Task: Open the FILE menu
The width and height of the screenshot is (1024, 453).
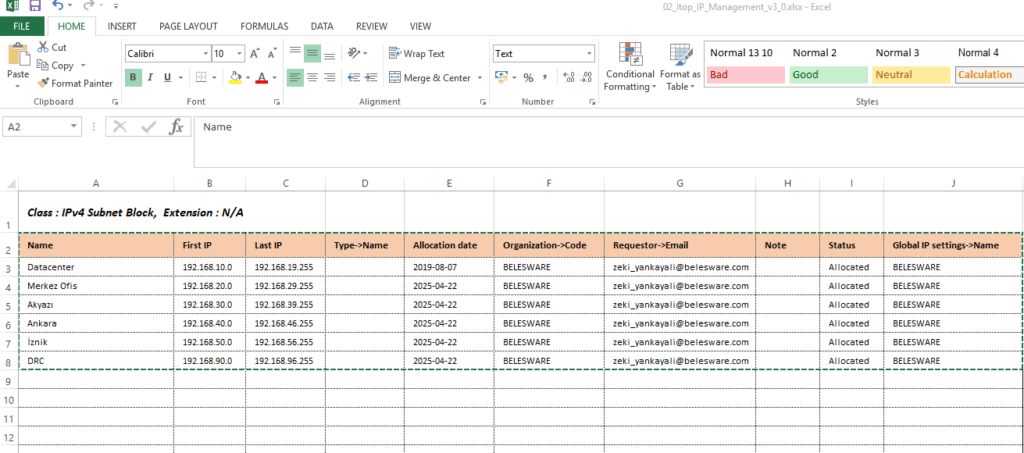Action: point(21,26)
